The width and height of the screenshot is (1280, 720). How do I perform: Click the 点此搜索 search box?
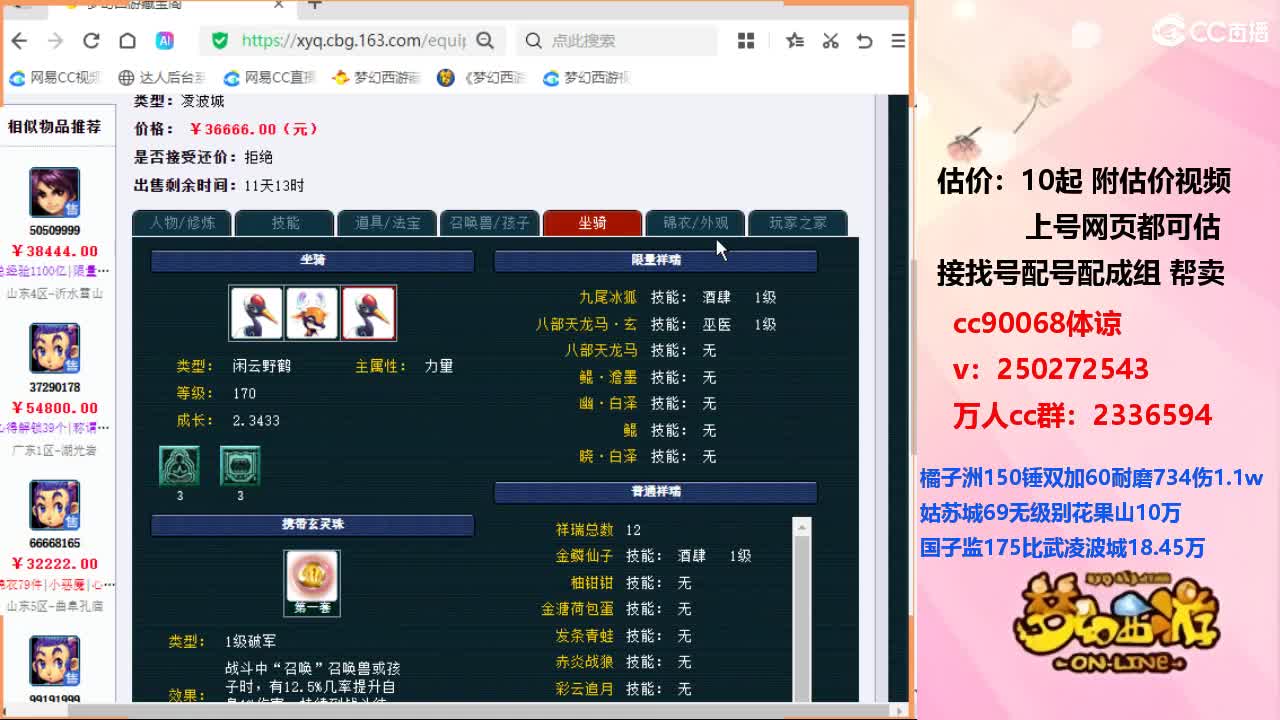(x=617, y=41)
